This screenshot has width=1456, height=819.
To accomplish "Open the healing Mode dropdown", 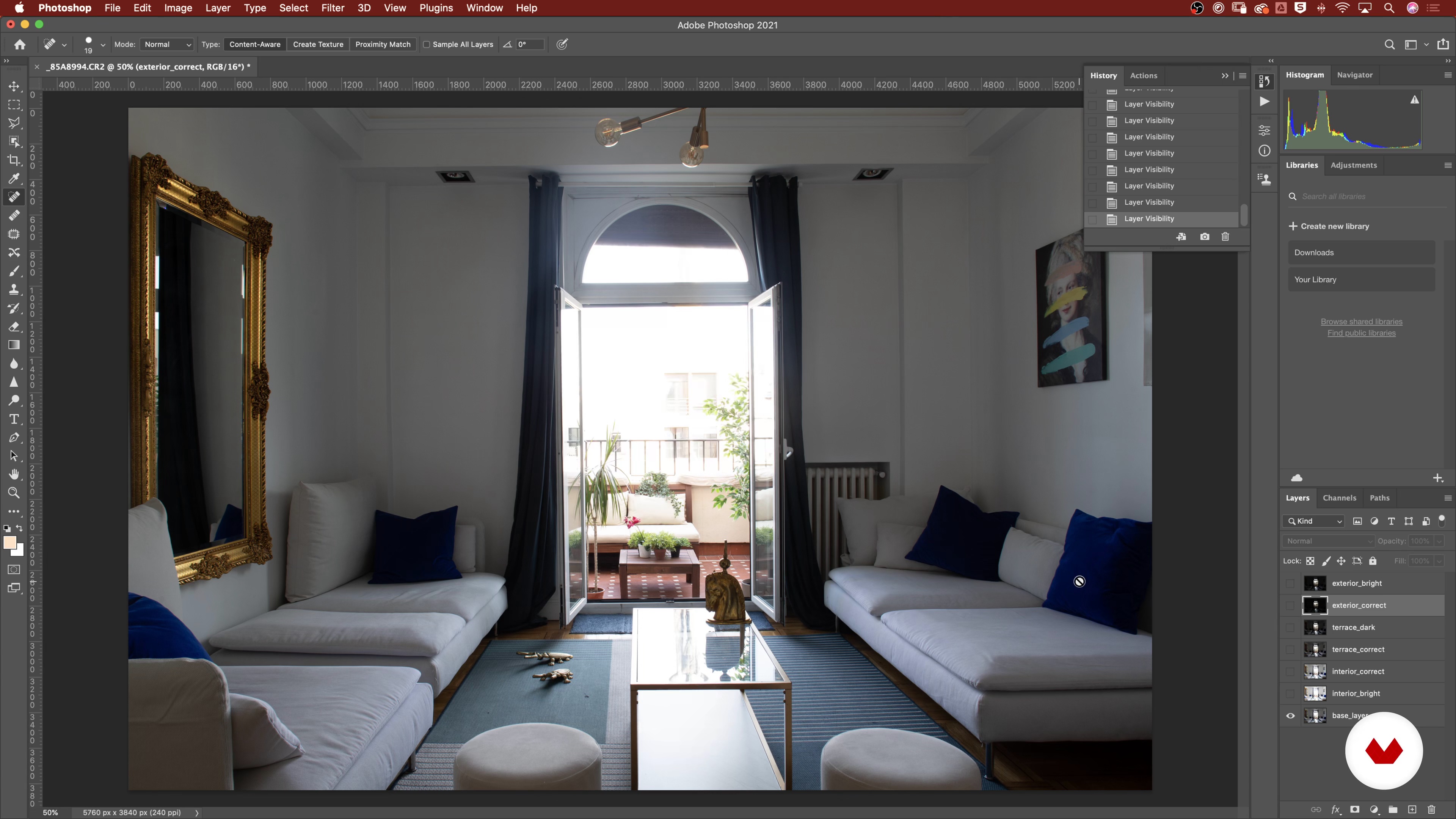I will 167,44.
